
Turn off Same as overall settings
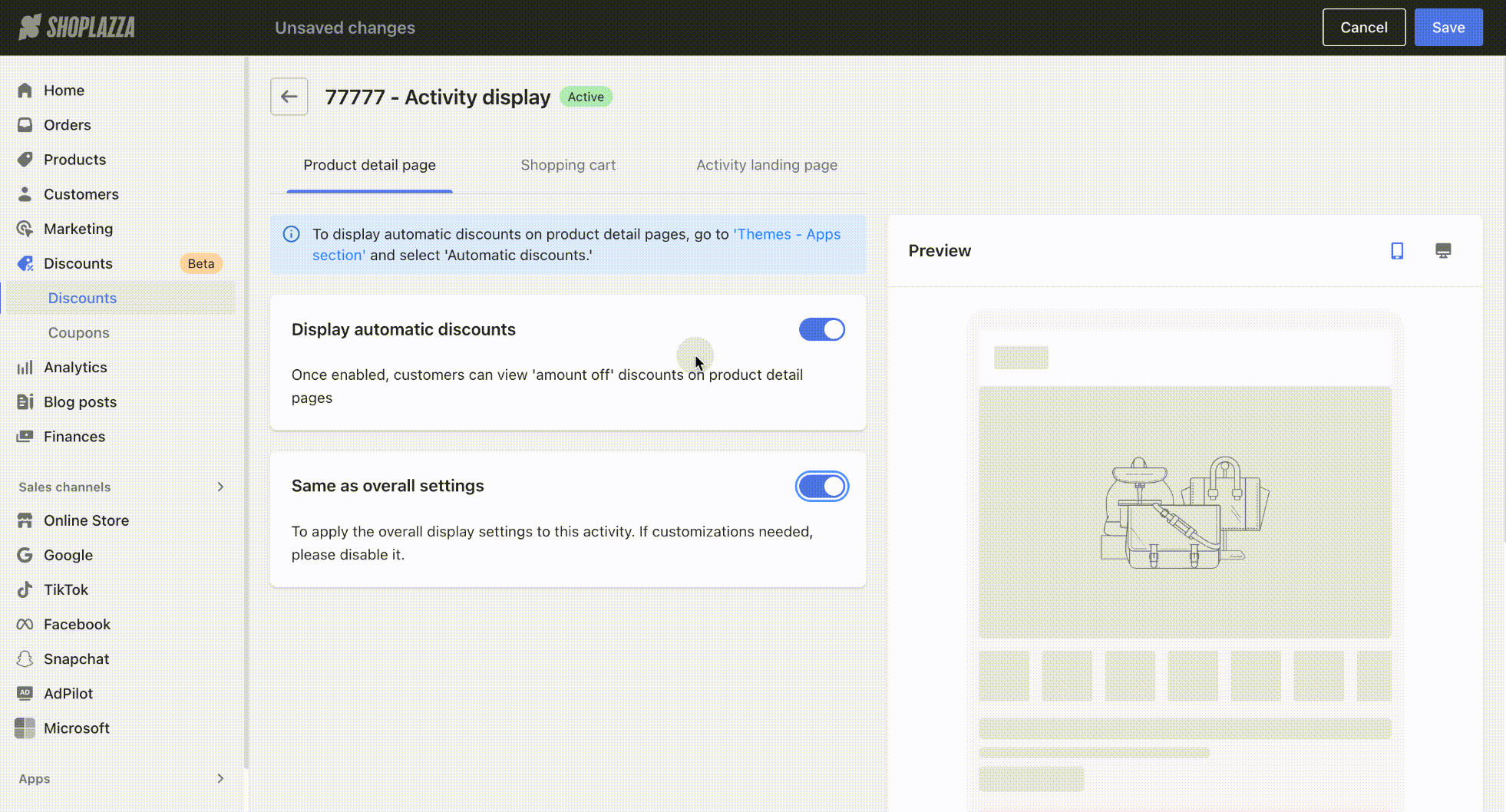click(x=821, y=486)
